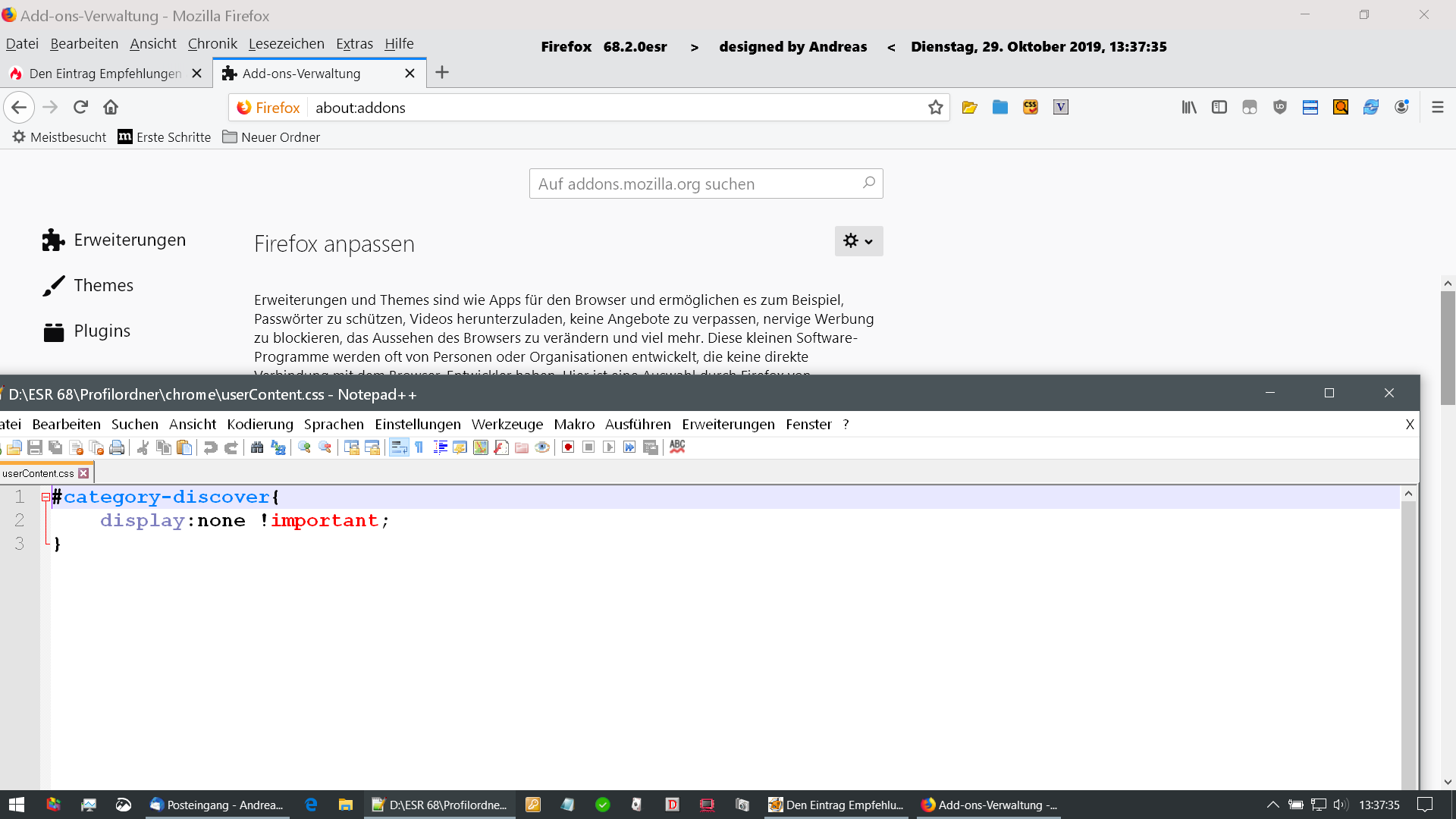The width and height of the screenshot is (1456, 819).
Task: Open Firefox Library icon in toolbar
Action: click(x=1188, y=108)
